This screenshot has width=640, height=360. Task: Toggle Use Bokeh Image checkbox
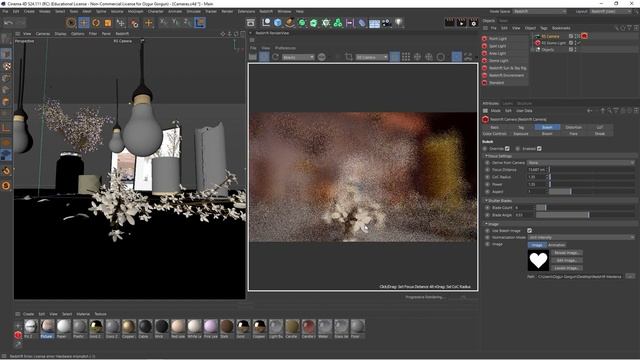coord(529,231)
